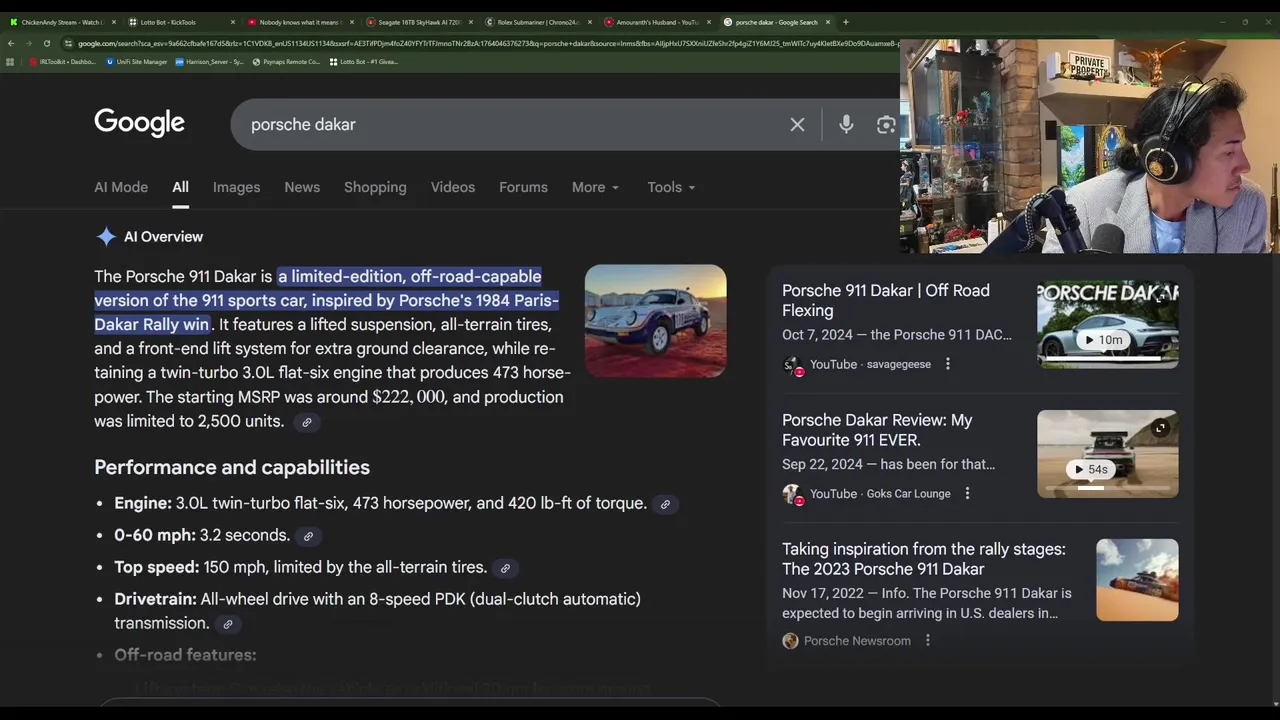The width and height of the screenshot is (1280, 720).
Task: Switch to AI Mode tab
Action: click(121, 187)
